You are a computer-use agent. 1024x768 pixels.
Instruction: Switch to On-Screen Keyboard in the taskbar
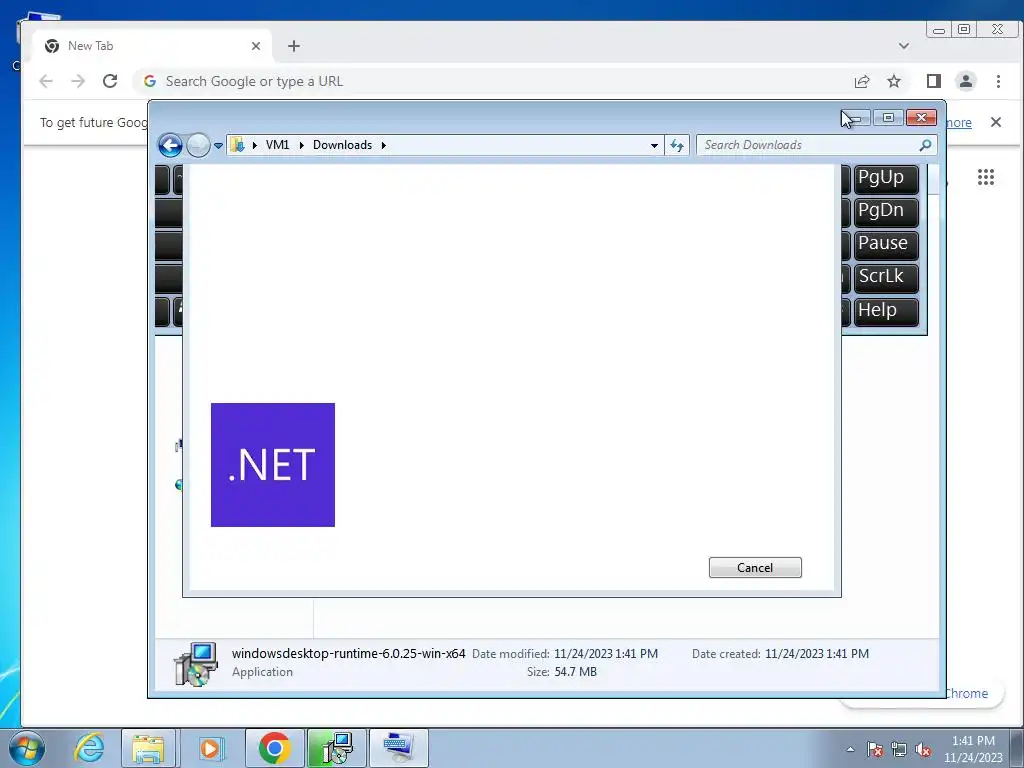pos(399,748)
